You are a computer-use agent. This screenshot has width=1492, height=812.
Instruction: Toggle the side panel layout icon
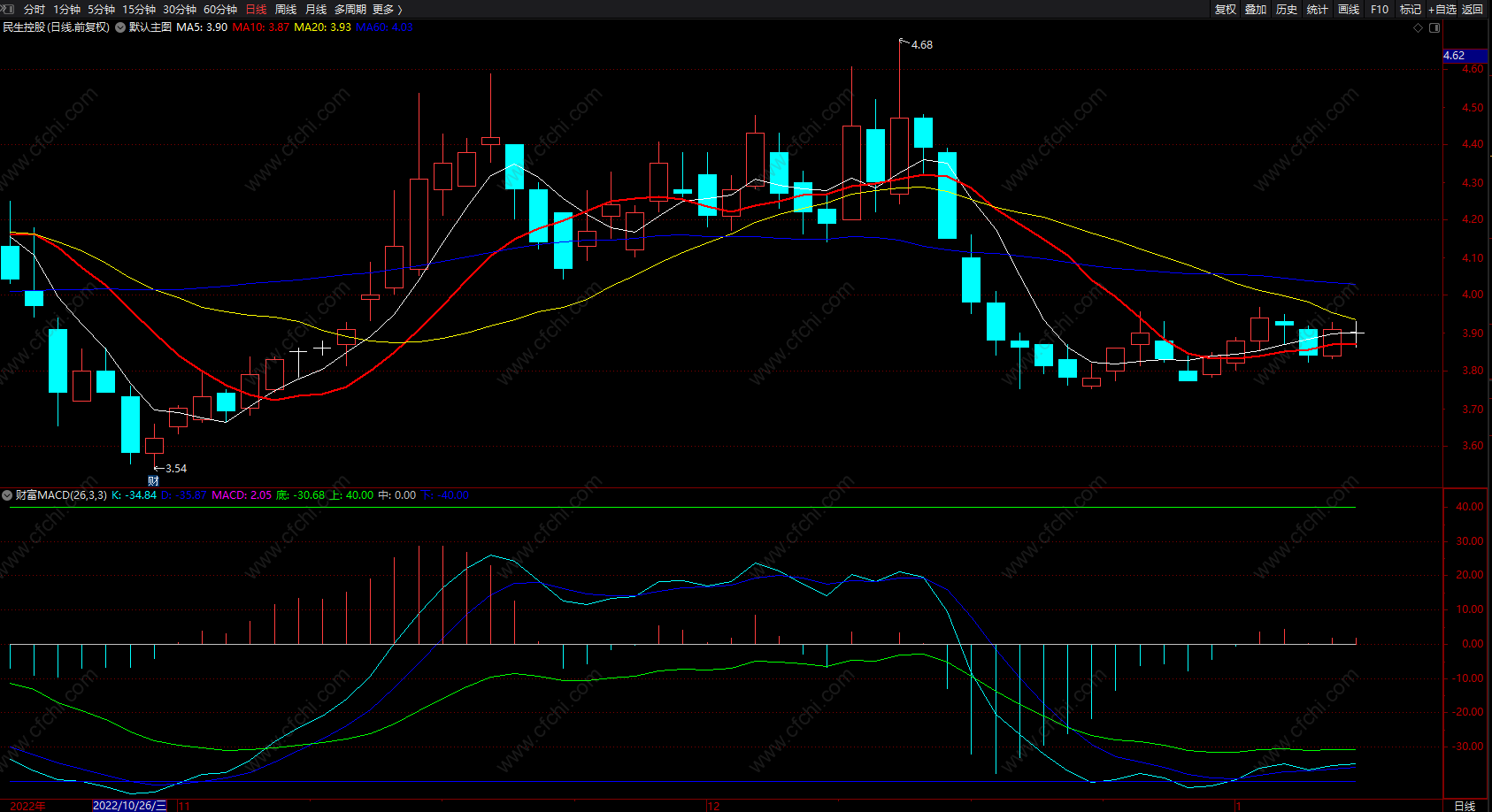pyautogui.click(x=1434, y=27)
